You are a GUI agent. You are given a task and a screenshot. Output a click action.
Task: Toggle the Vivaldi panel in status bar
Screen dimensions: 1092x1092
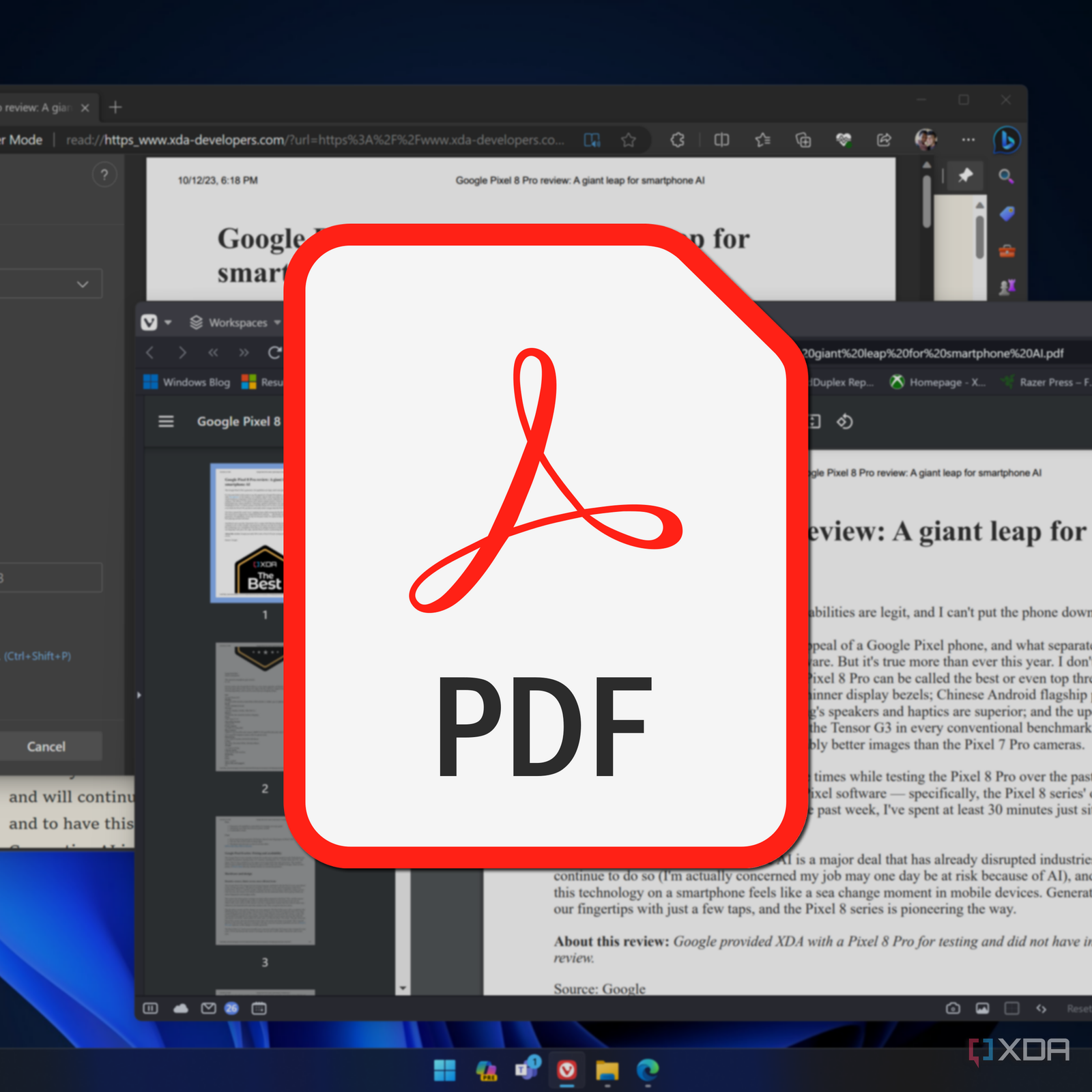click(150, 1009)
